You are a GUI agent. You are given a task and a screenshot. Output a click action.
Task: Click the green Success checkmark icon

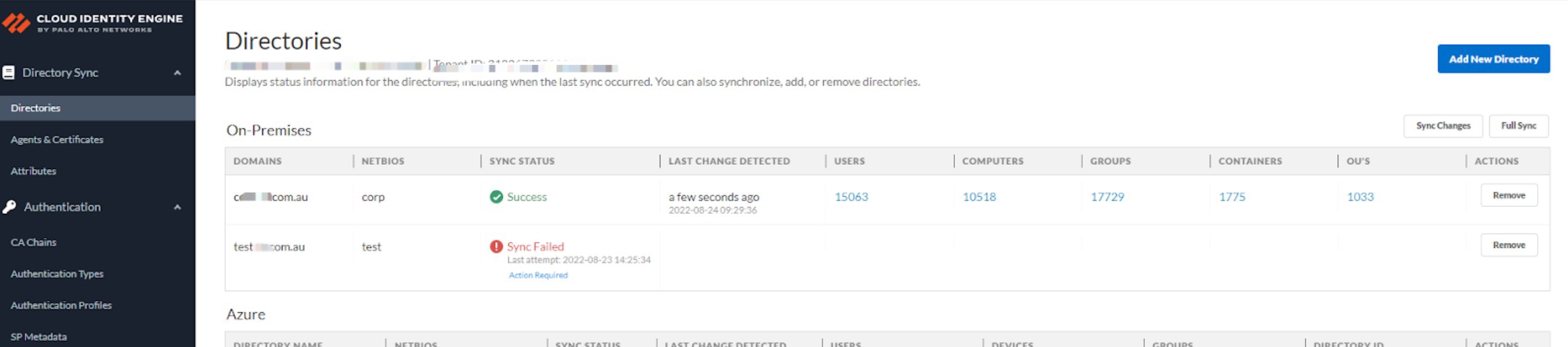click(x=496, y=197)
